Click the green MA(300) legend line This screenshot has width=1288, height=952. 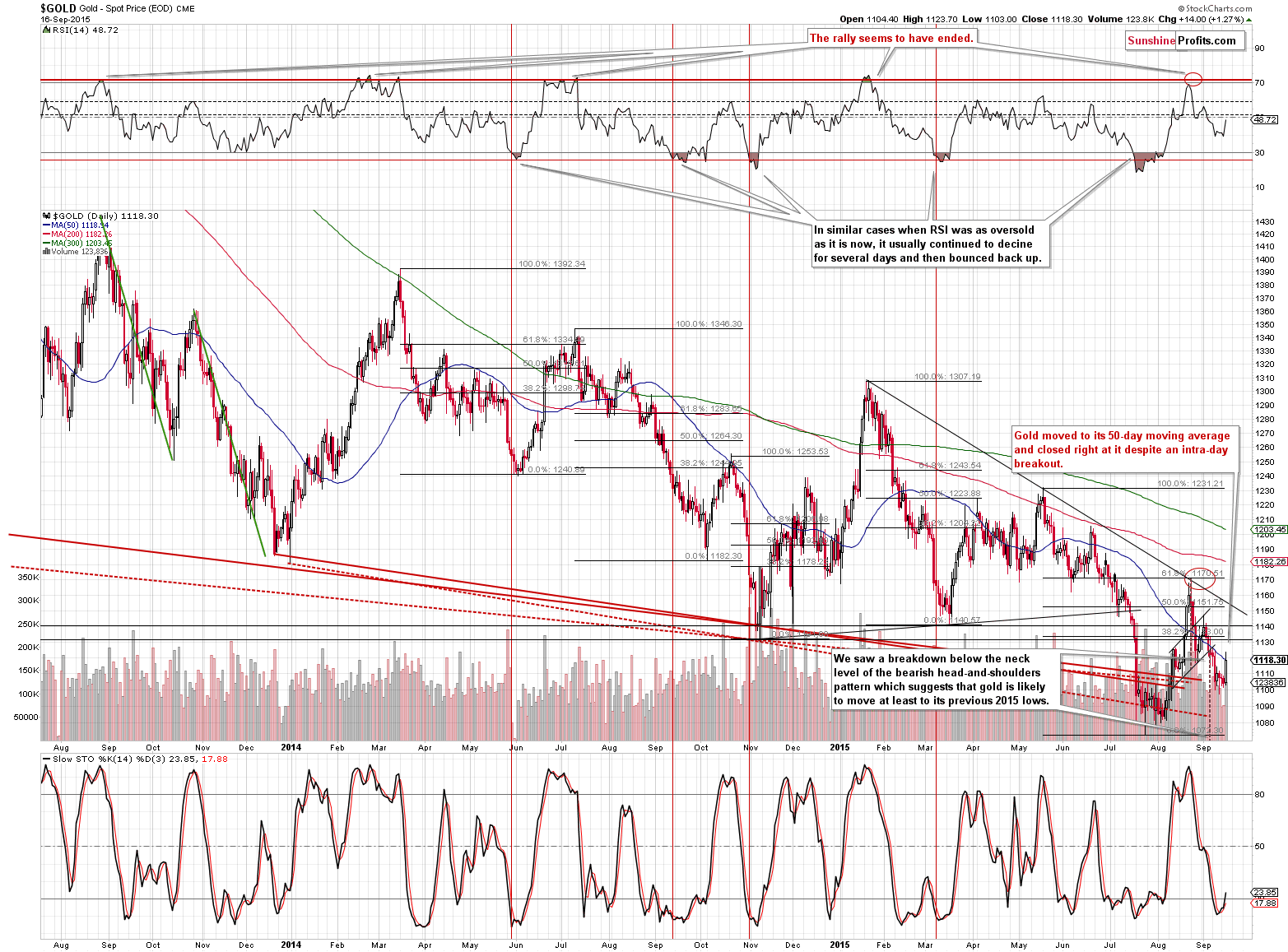click(x=46, y=243)
